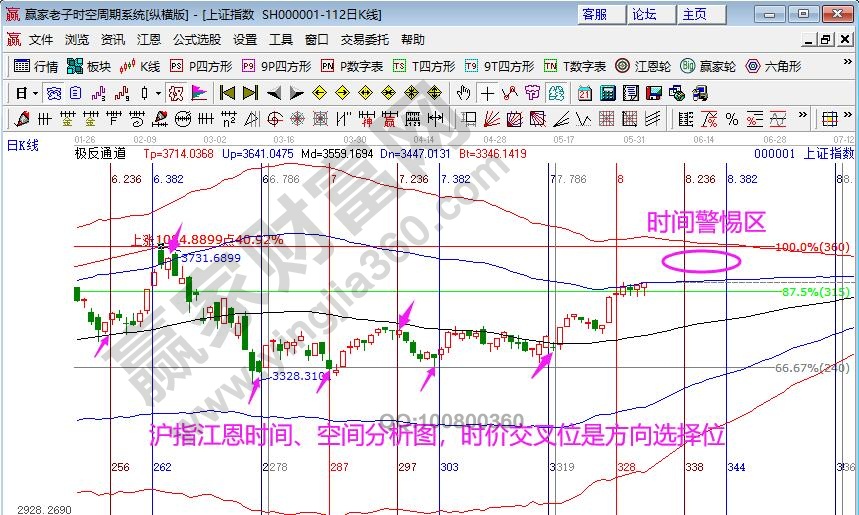
Task: Expand the 日 period dropdown arrow
Action: [x=35, y=93]
